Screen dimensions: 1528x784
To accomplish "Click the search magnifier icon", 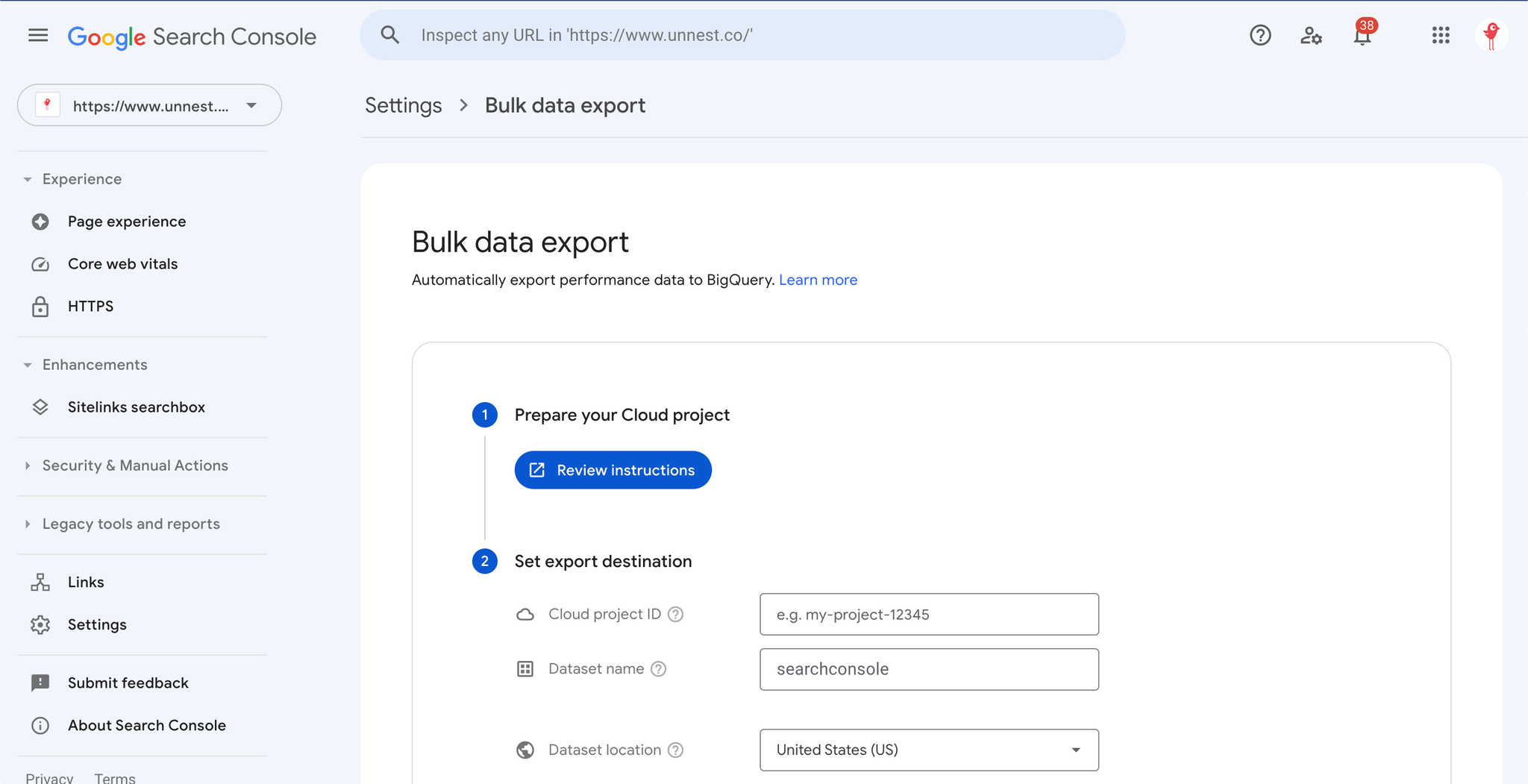I will pos(389,35).
